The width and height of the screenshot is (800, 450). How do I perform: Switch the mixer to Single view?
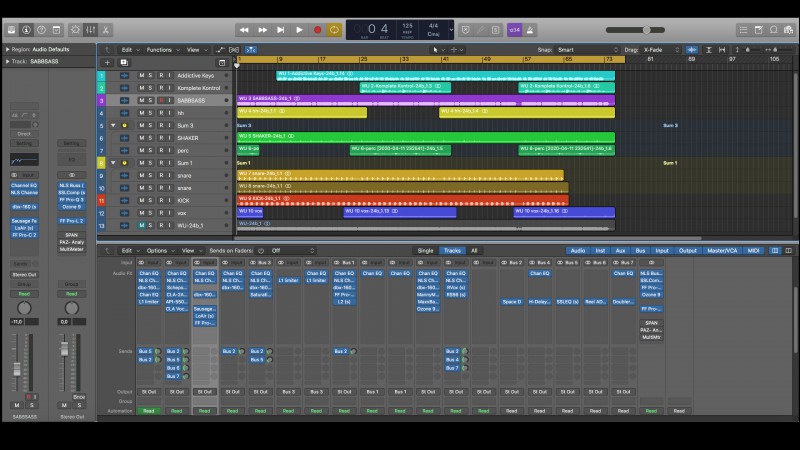[x=426, y=251]
